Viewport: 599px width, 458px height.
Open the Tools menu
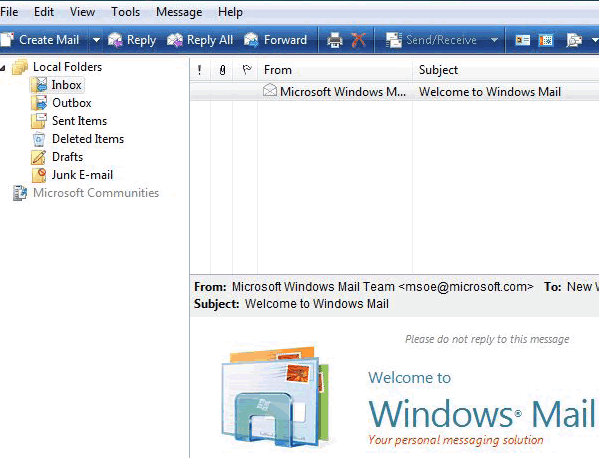pos(125,12)
